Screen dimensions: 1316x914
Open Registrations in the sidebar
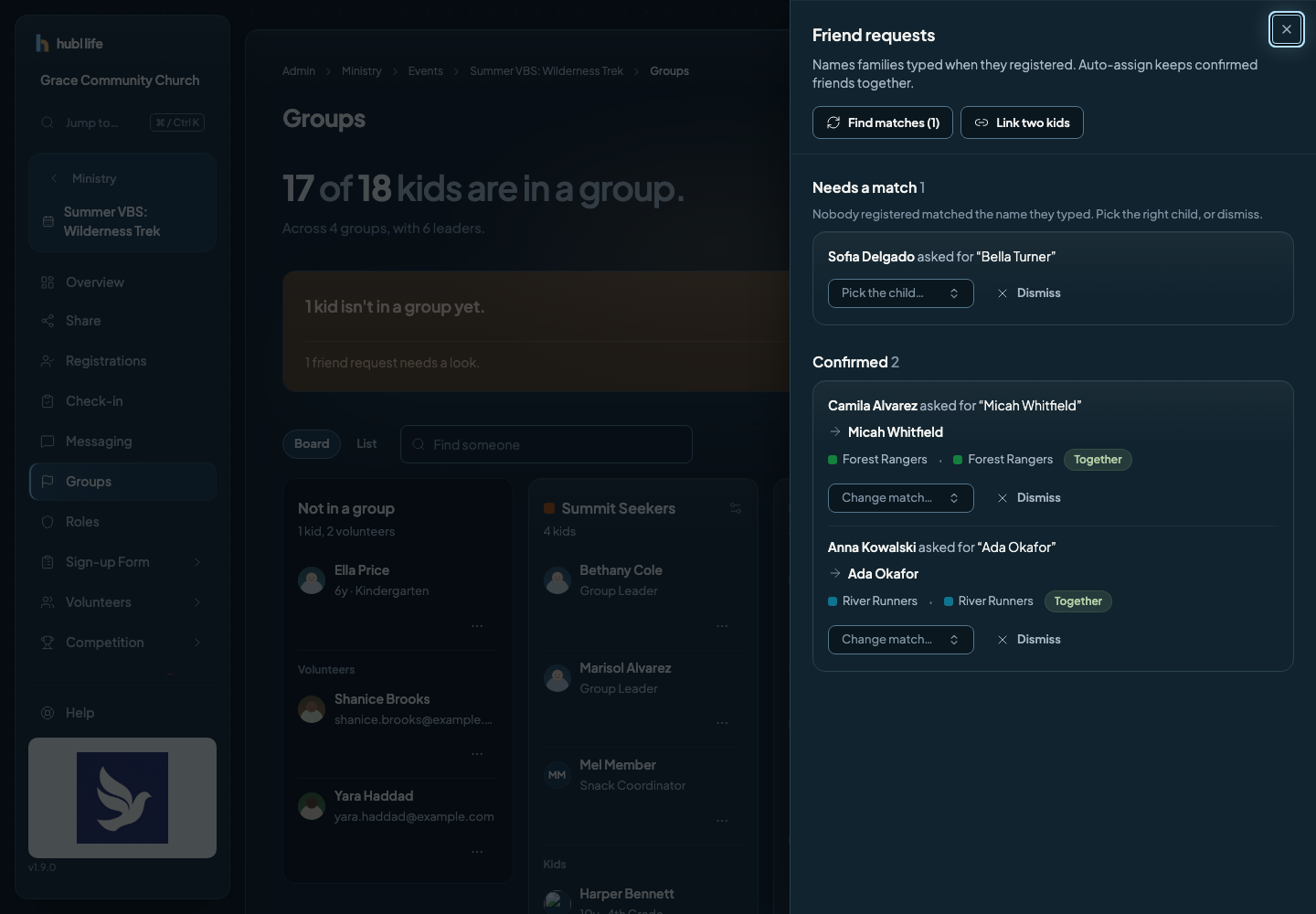tap(122, 361)
